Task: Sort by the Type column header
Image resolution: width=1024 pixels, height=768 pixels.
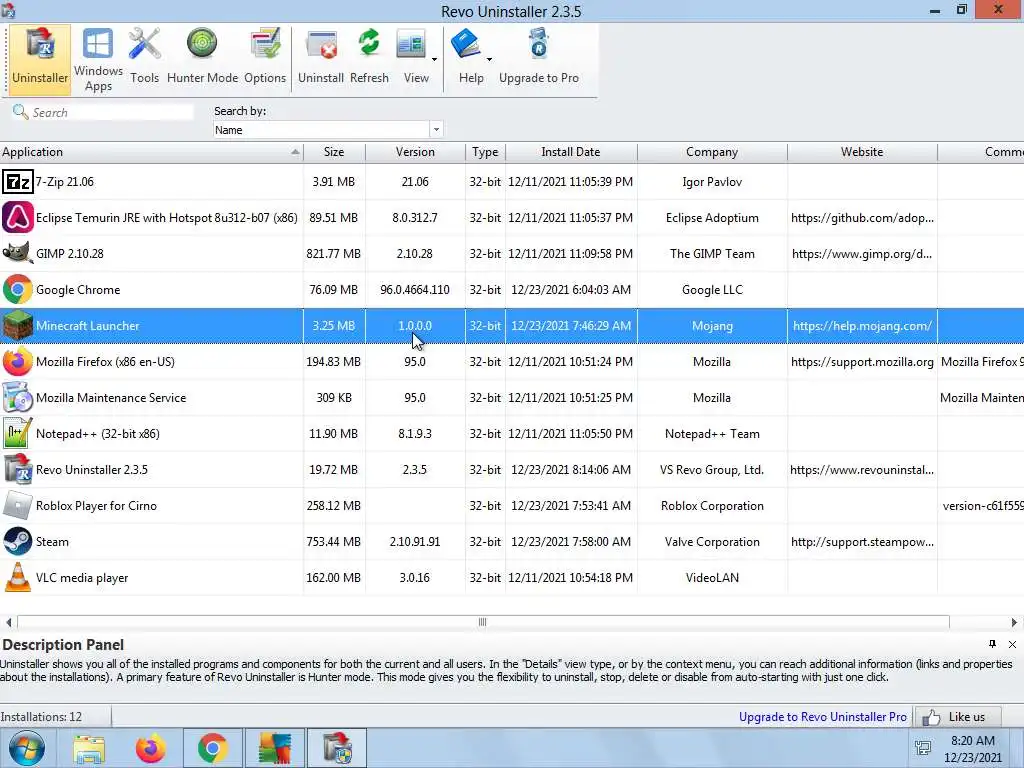Action: pos(485,152)
